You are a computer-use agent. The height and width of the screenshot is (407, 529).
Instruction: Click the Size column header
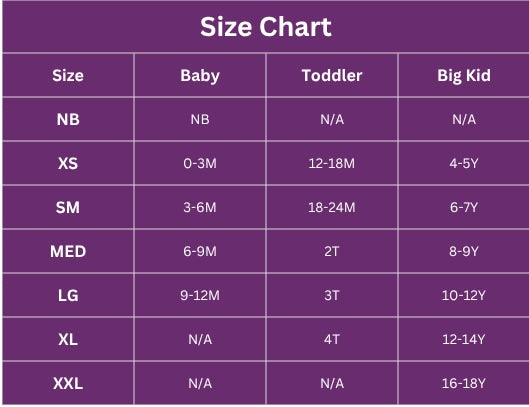[68, 76]
